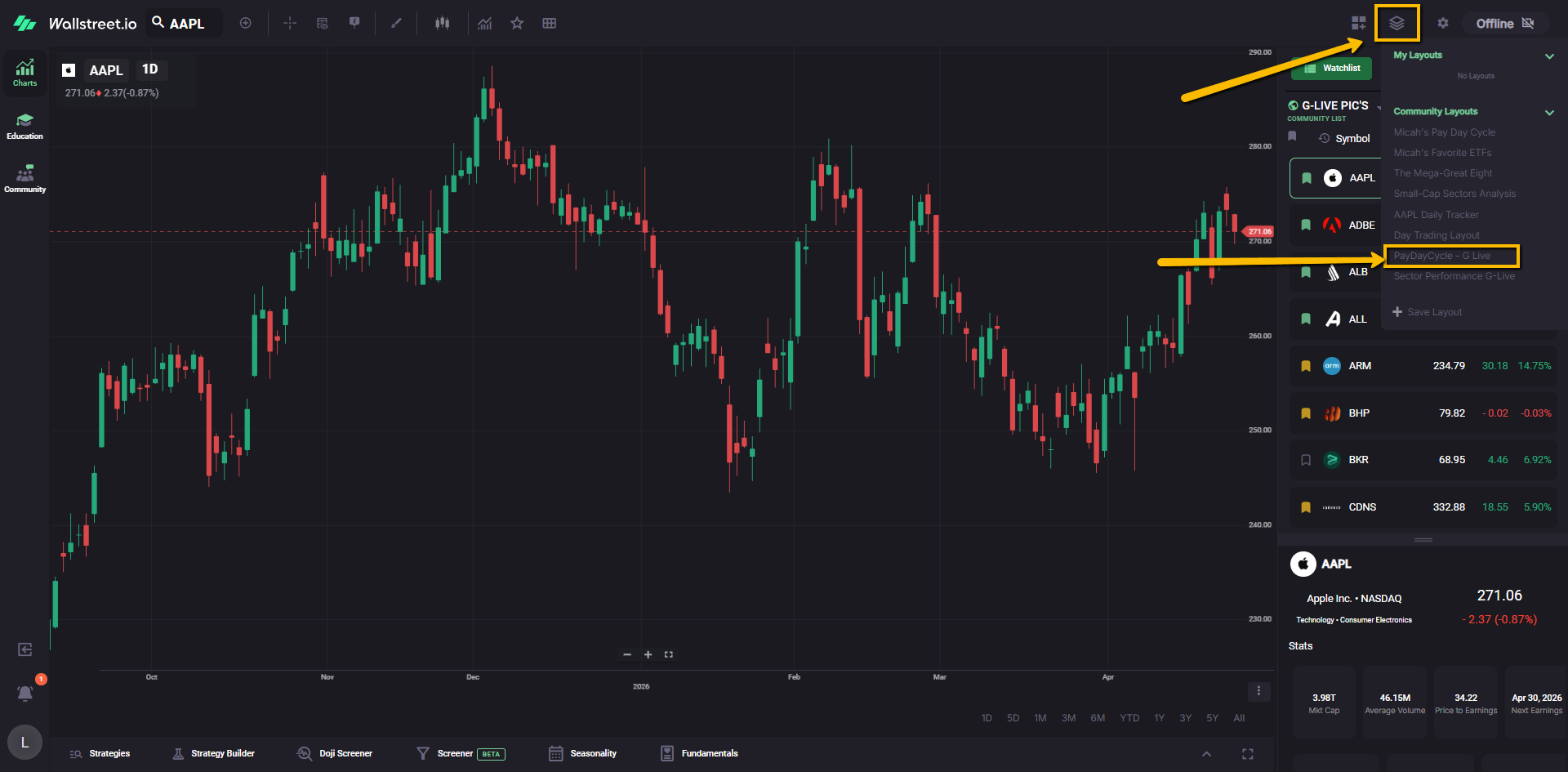Select PayDayCycle - G Live layout

pyautogui.click(x=1442, y=256)
